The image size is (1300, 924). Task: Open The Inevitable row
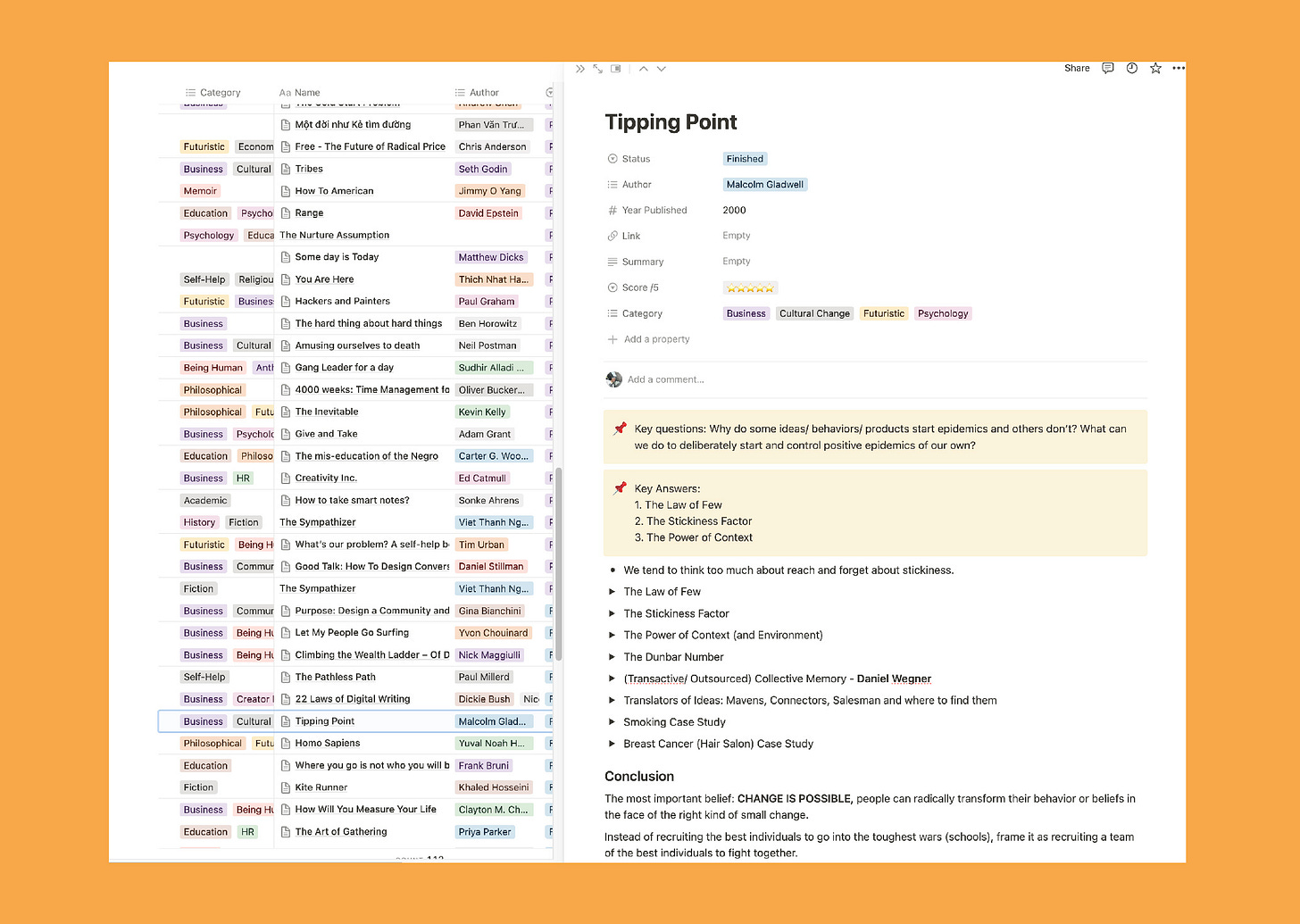pos(327,412)
